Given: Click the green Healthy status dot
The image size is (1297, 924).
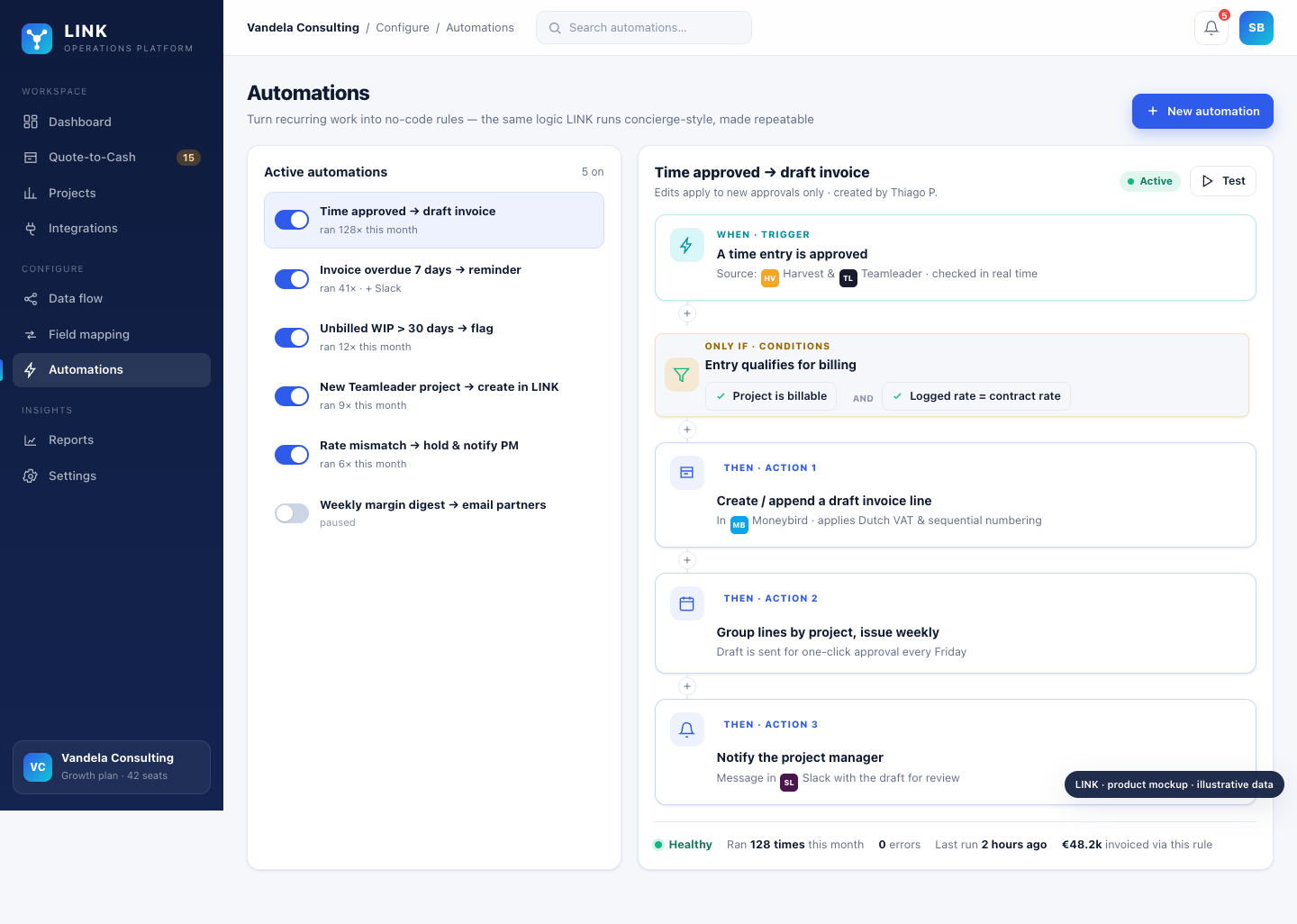Looking at the screenshot, I should (658, 845).
